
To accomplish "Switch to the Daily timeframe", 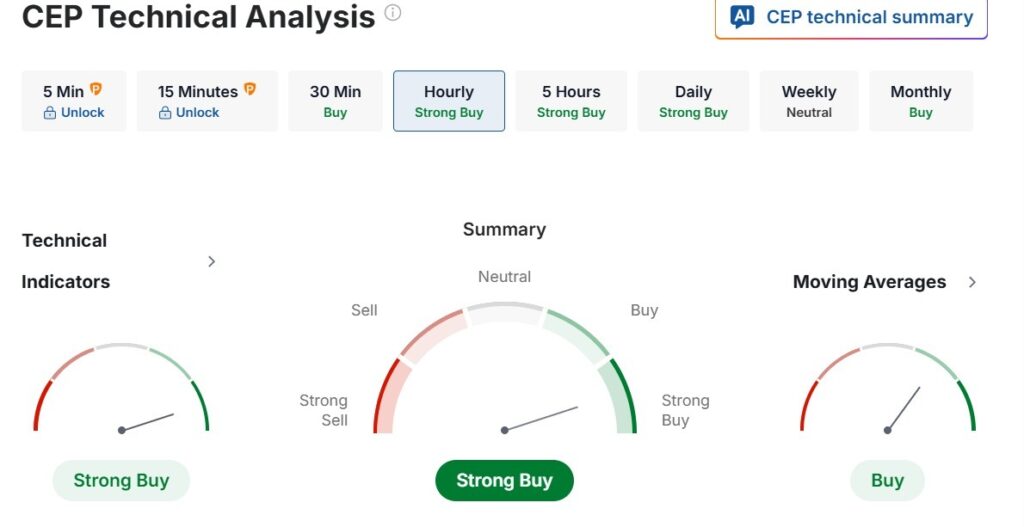I will point(693,101).
